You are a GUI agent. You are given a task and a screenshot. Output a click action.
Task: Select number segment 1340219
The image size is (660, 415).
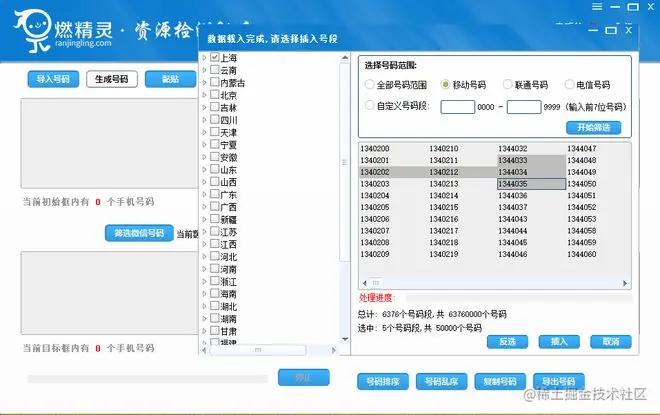[444, 254]
